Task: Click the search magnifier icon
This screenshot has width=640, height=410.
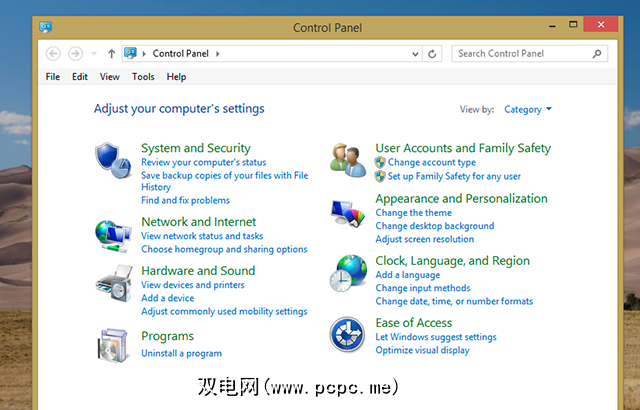Action: [x=597, y=53]
